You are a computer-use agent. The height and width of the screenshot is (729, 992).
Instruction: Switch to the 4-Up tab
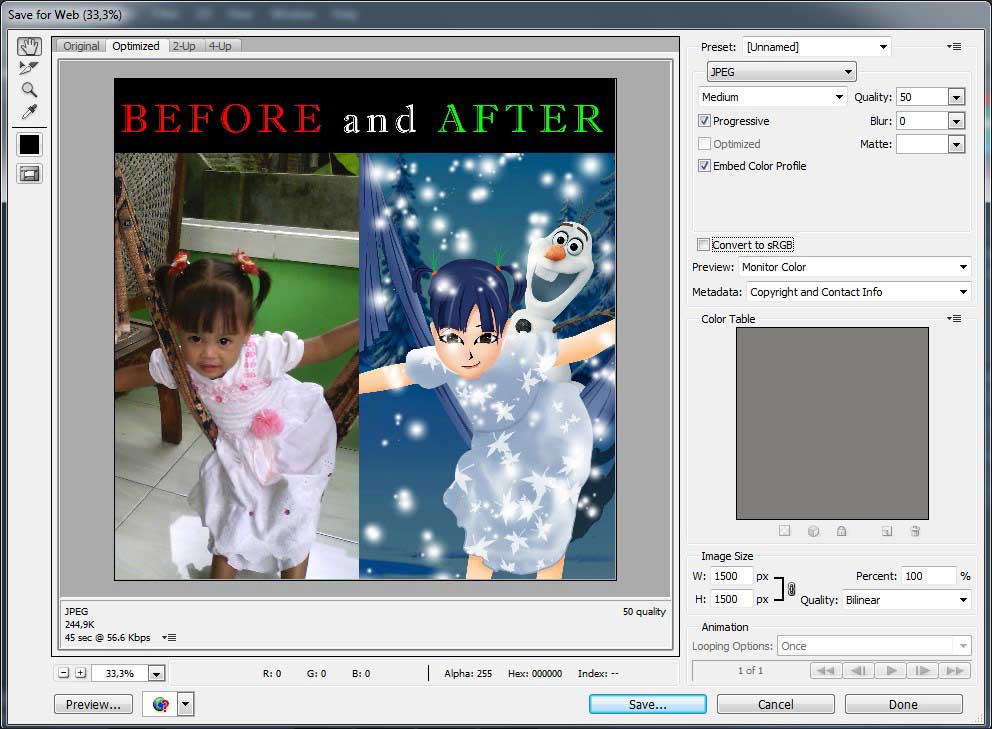220,46
